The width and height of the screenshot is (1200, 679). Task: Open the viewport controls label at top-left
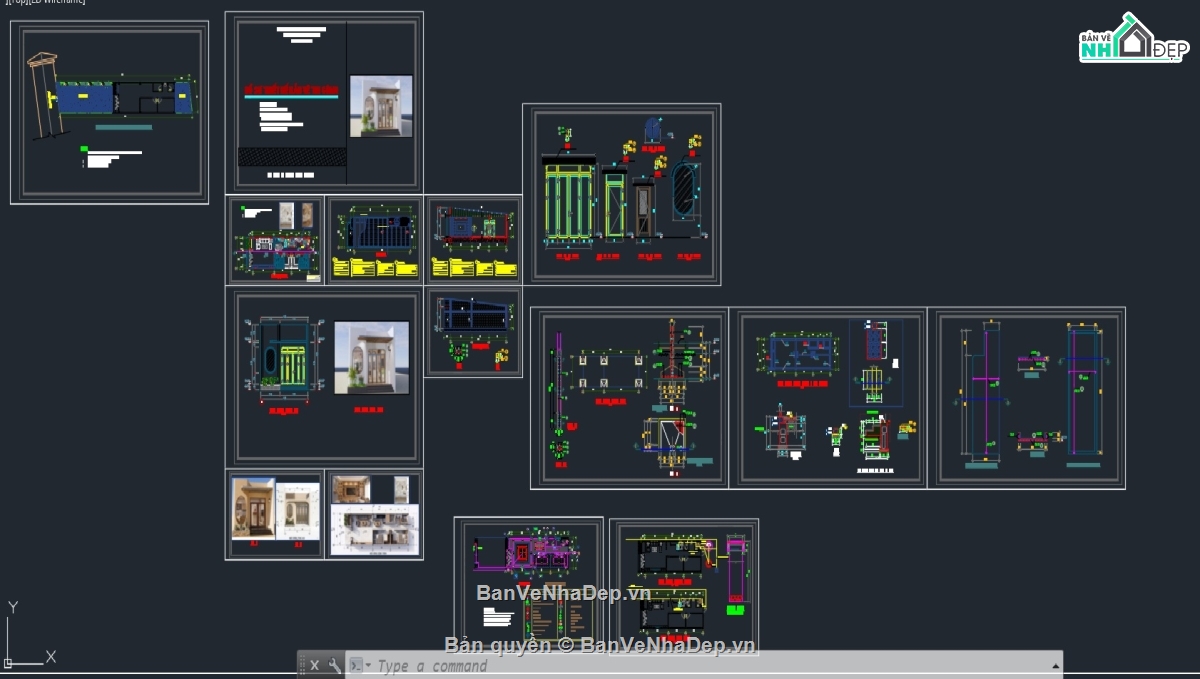tap(43, 2)
